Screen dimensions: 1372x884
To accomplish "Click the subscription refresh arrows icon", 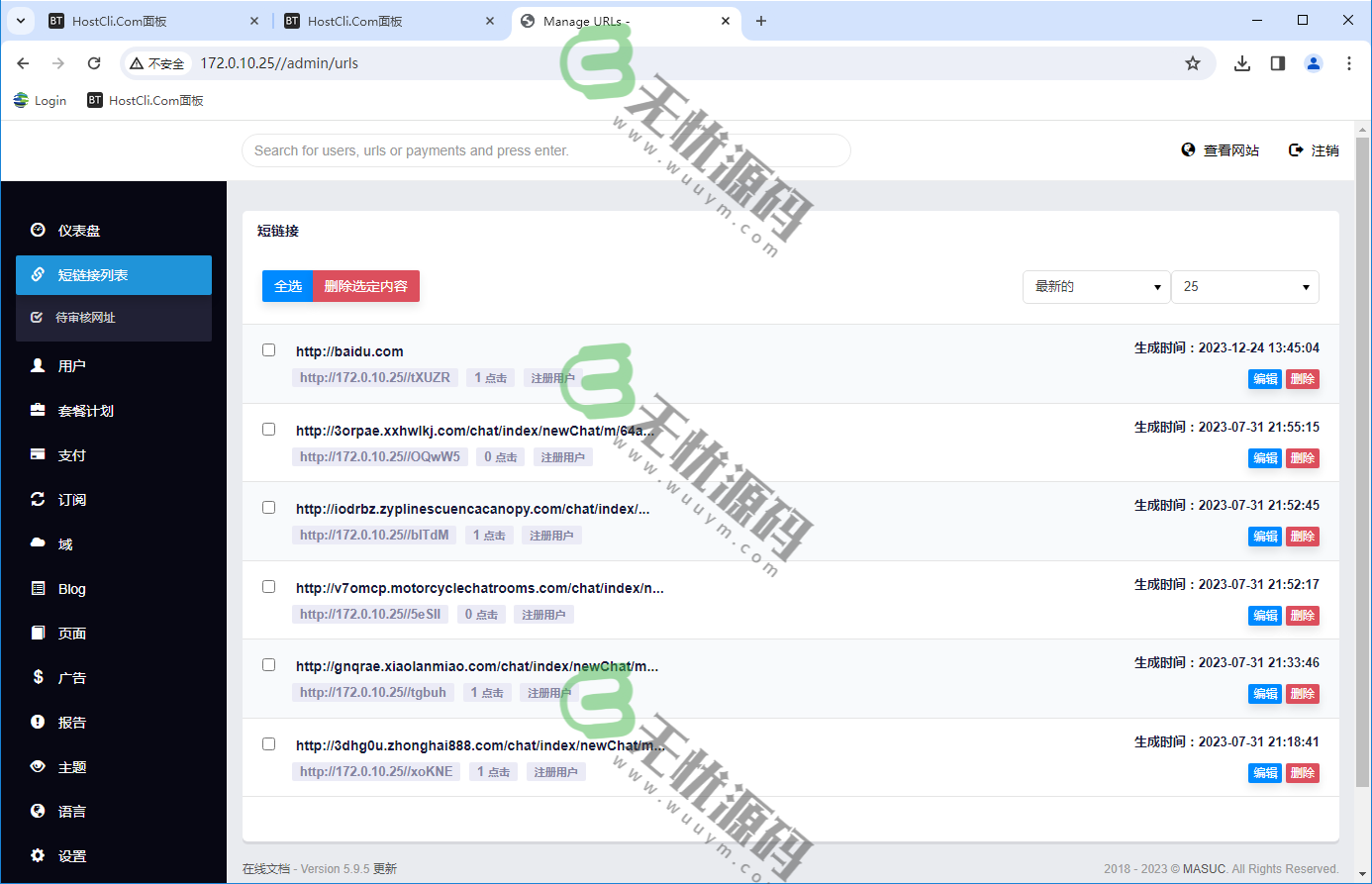I will point(38,499).
